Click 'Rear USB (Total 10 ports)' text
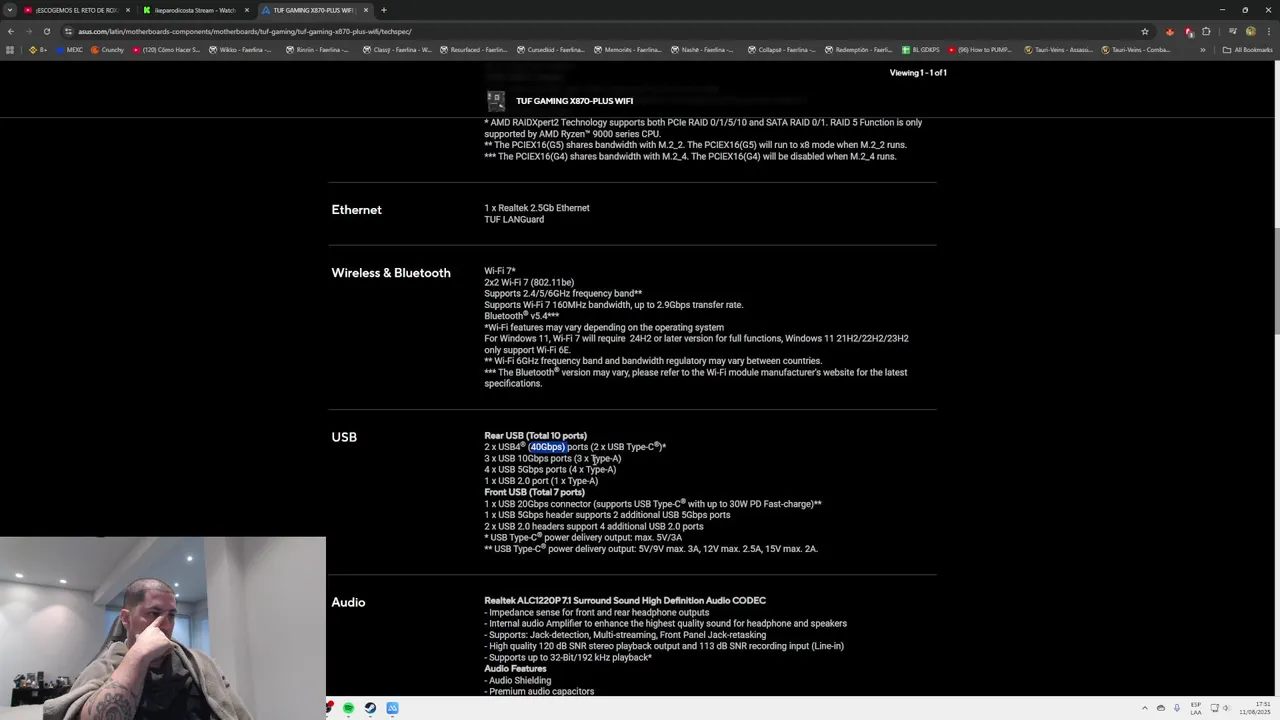 [x=535, y=436]
